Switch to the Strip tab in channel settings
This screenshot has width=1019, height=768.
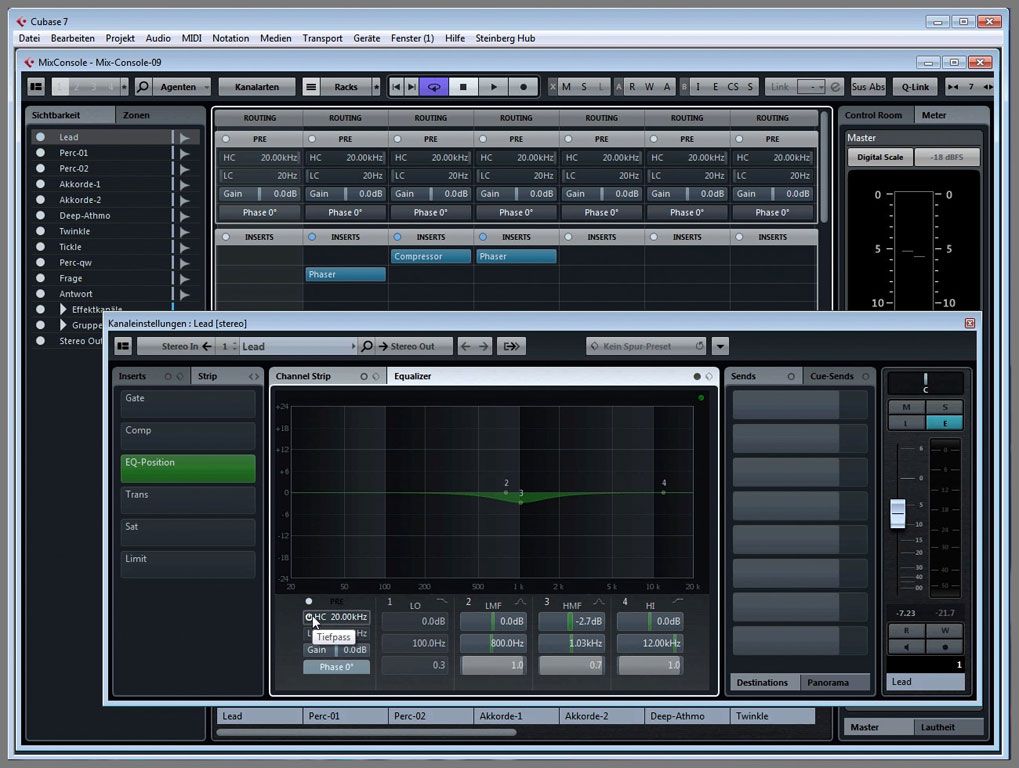coord(207,376)
